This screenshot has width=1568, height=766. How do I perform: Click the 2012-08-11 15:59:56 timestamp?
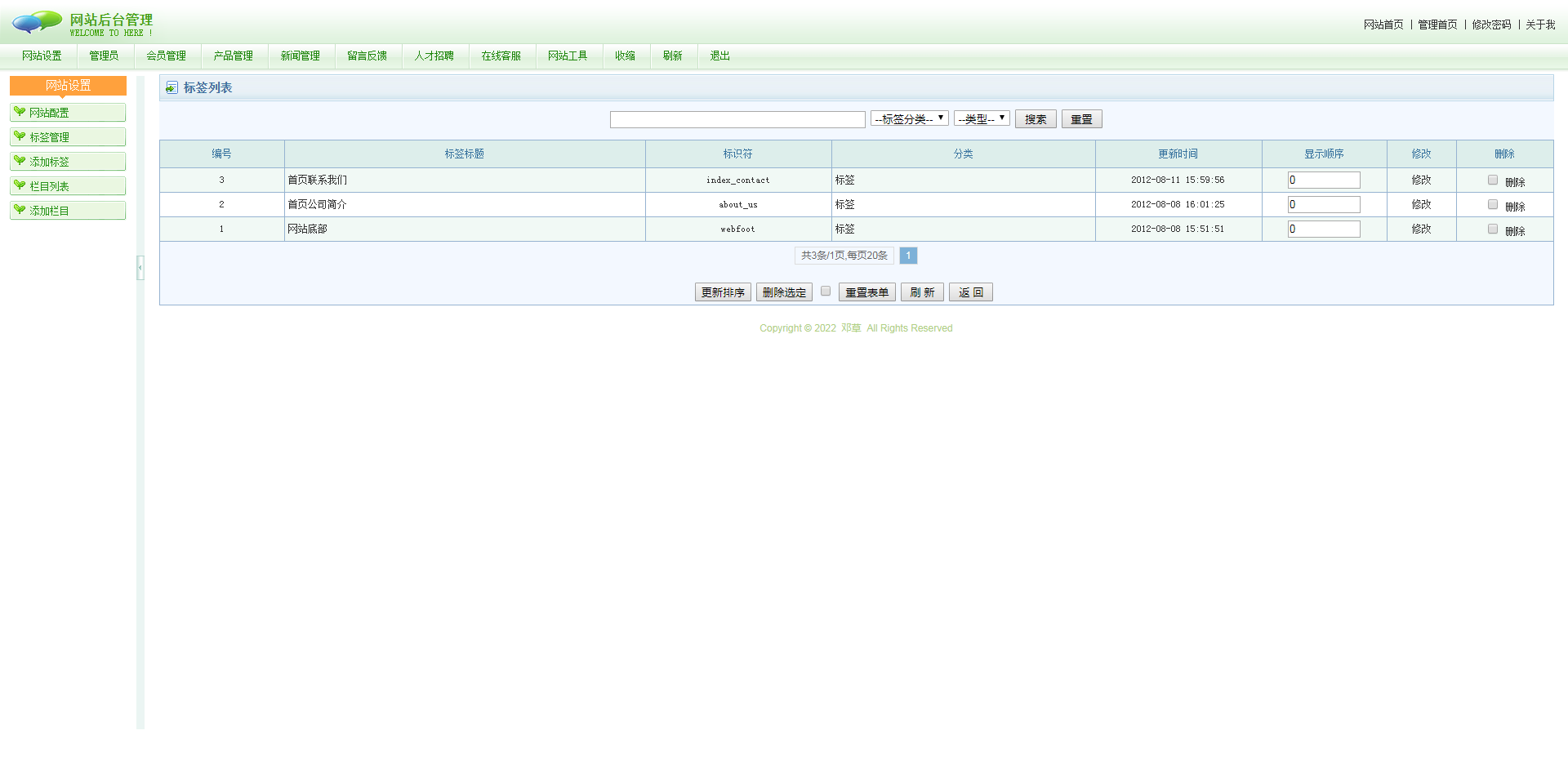1178,180
